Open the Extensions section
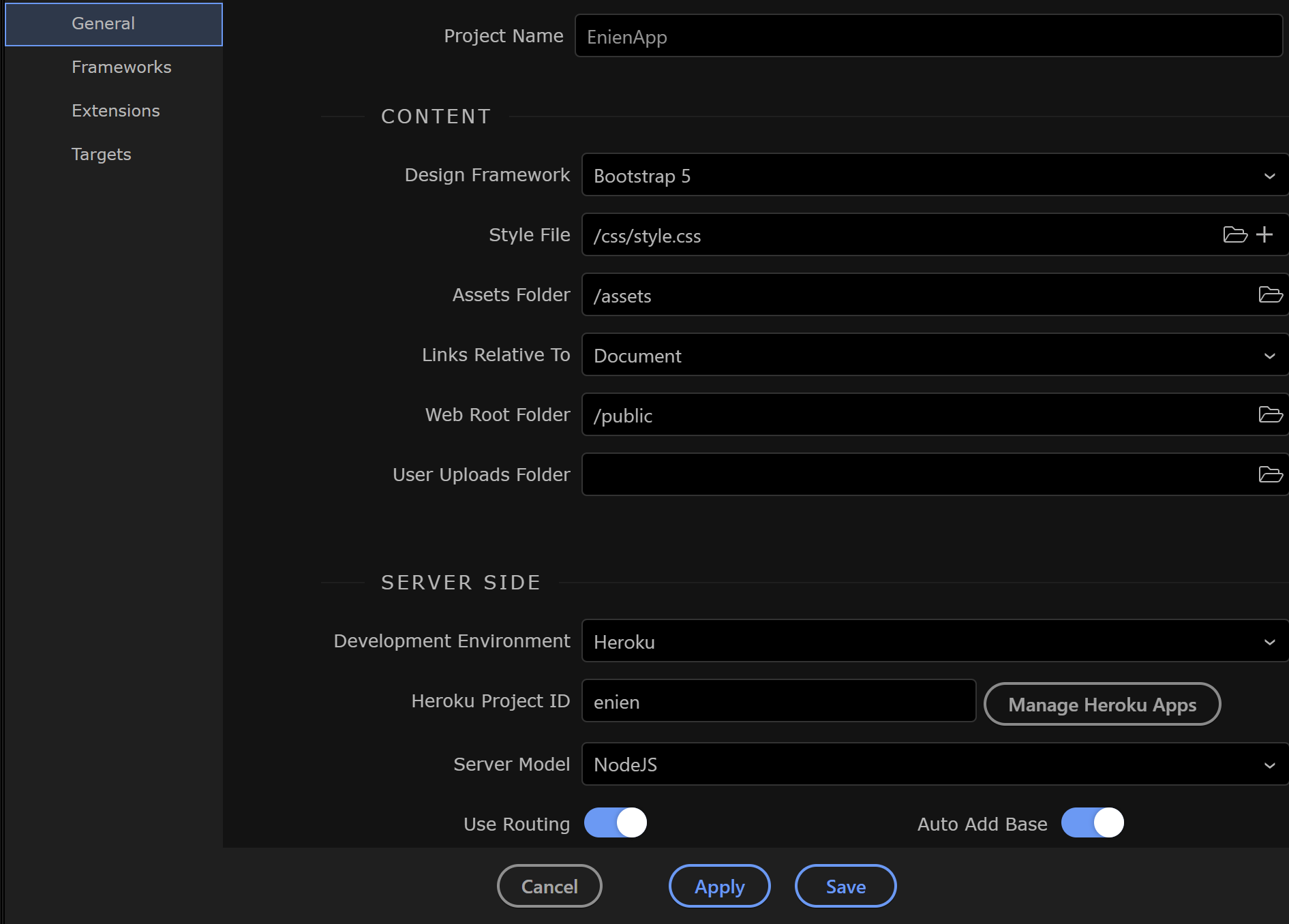This screenshot has height=924, width=1289. 116,111
